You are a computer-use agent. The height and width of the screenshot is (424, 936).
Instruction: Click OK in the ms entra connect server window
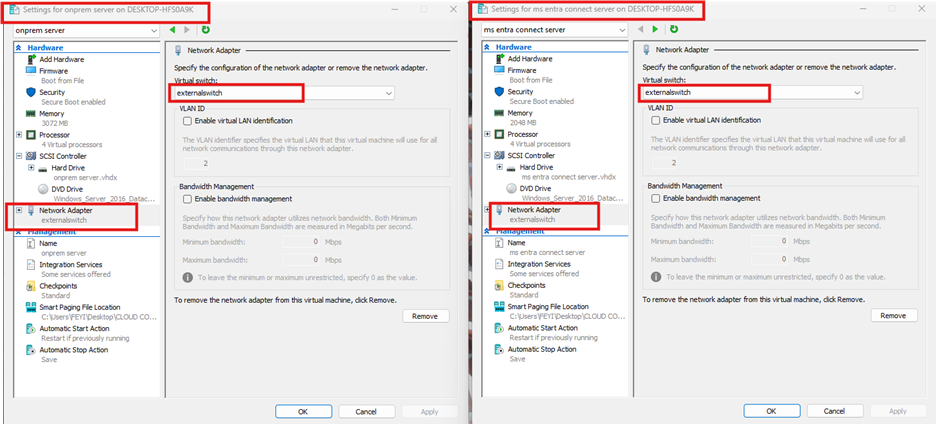(x=770, y=411)
